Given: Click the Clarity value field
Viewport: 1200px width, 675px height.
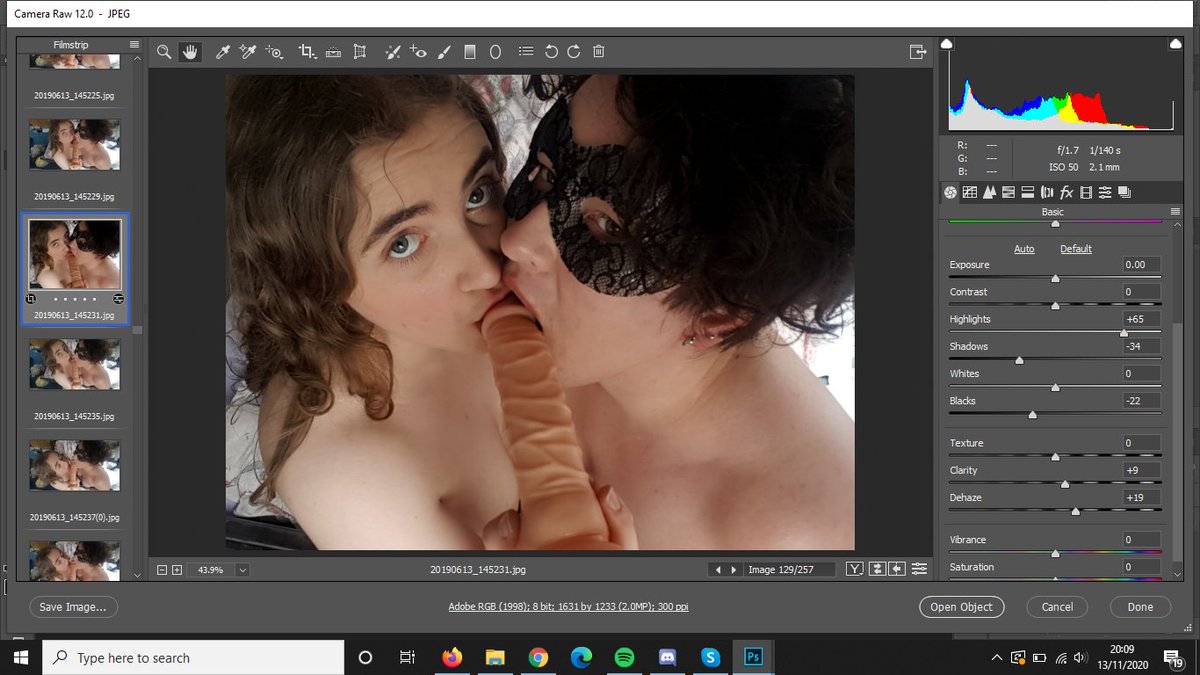Looking at the screenshot, I should coord(1140,470).
